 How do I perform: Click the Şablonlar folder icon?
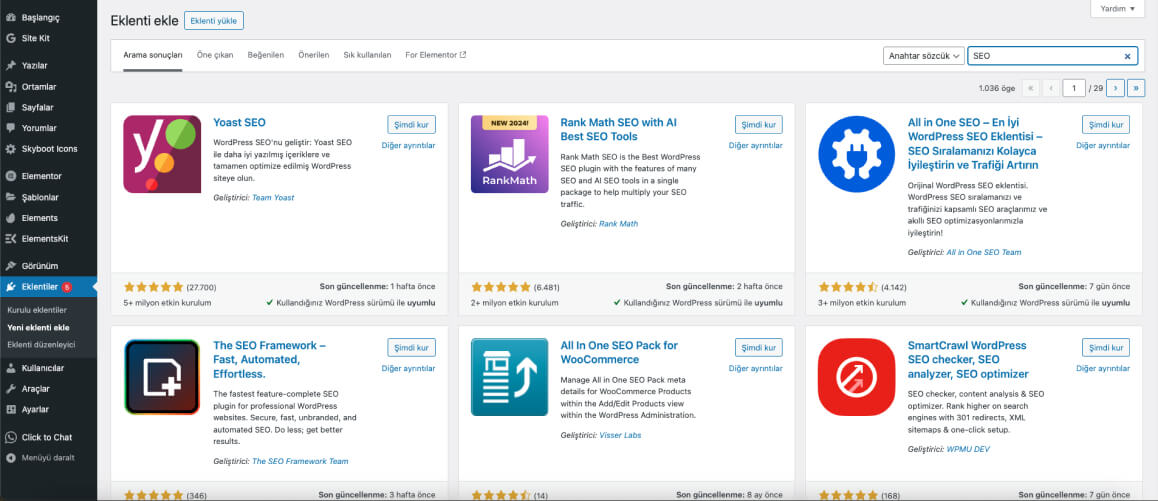point(10,197)
